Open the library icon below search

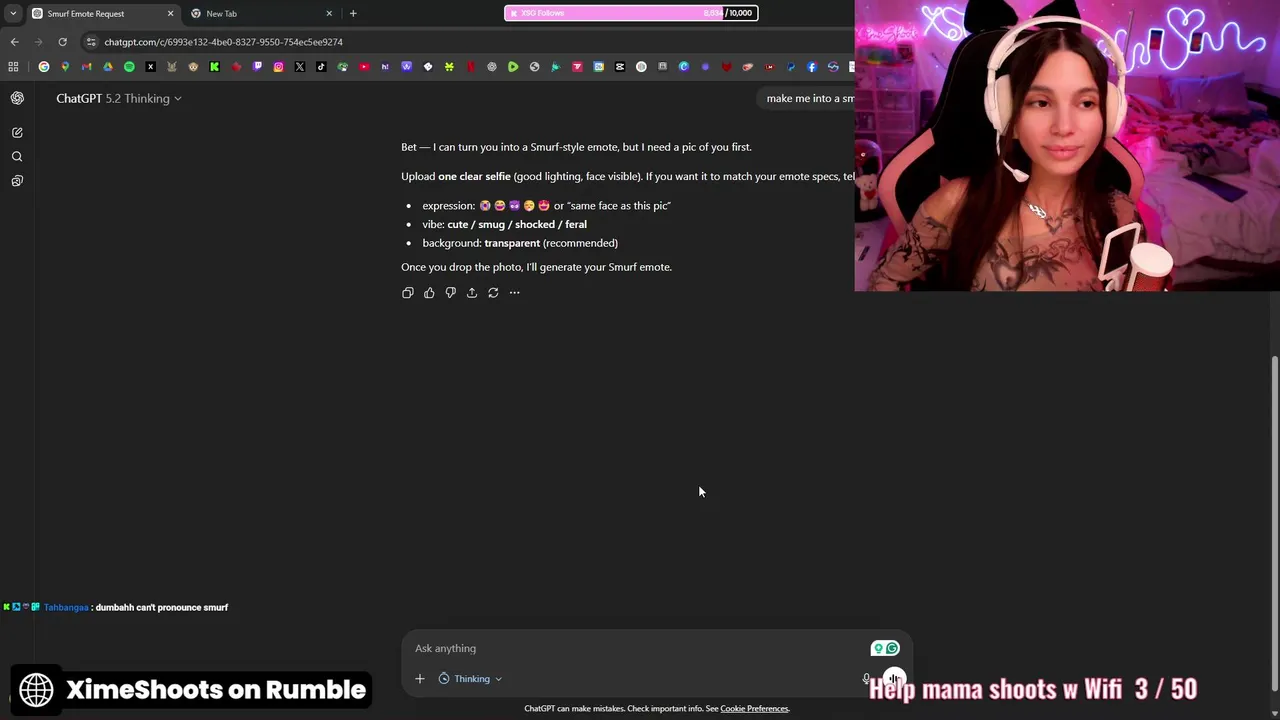[x=17, y=181]
